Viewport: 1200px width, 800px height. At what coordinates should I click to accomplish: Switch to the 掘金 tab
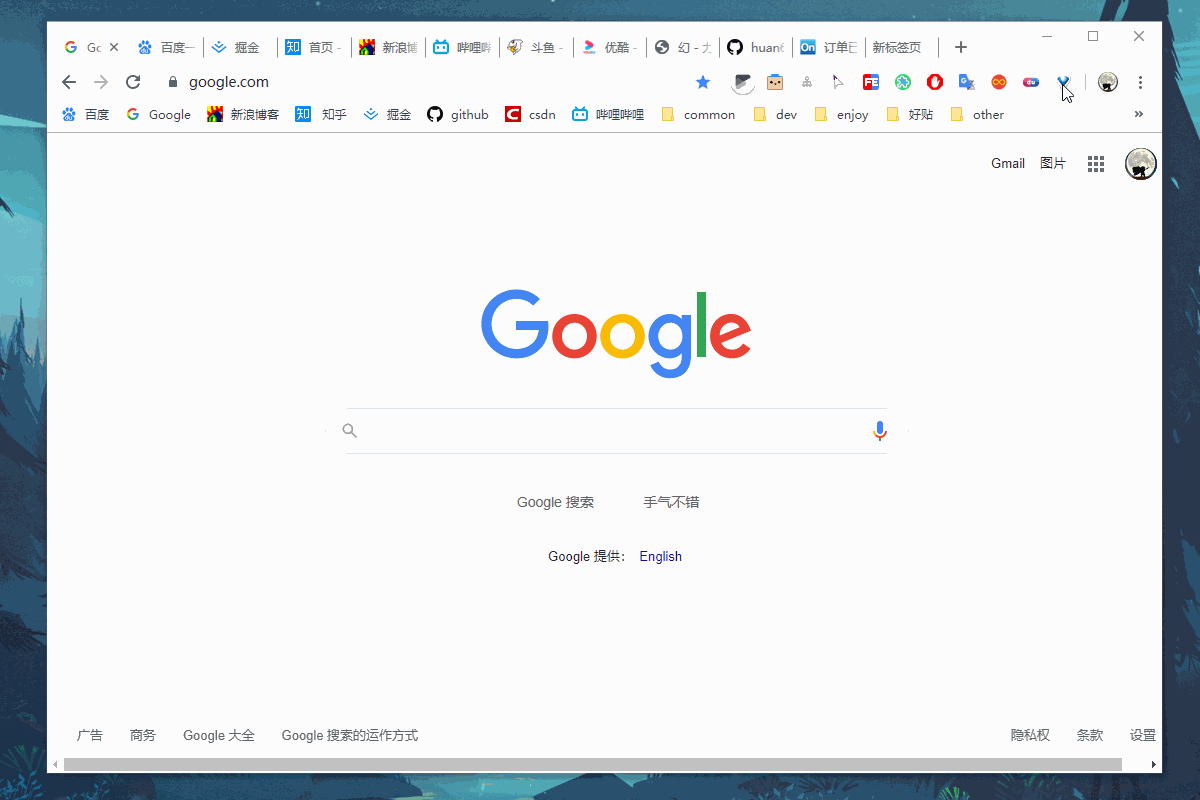click(x=238, y=47)
